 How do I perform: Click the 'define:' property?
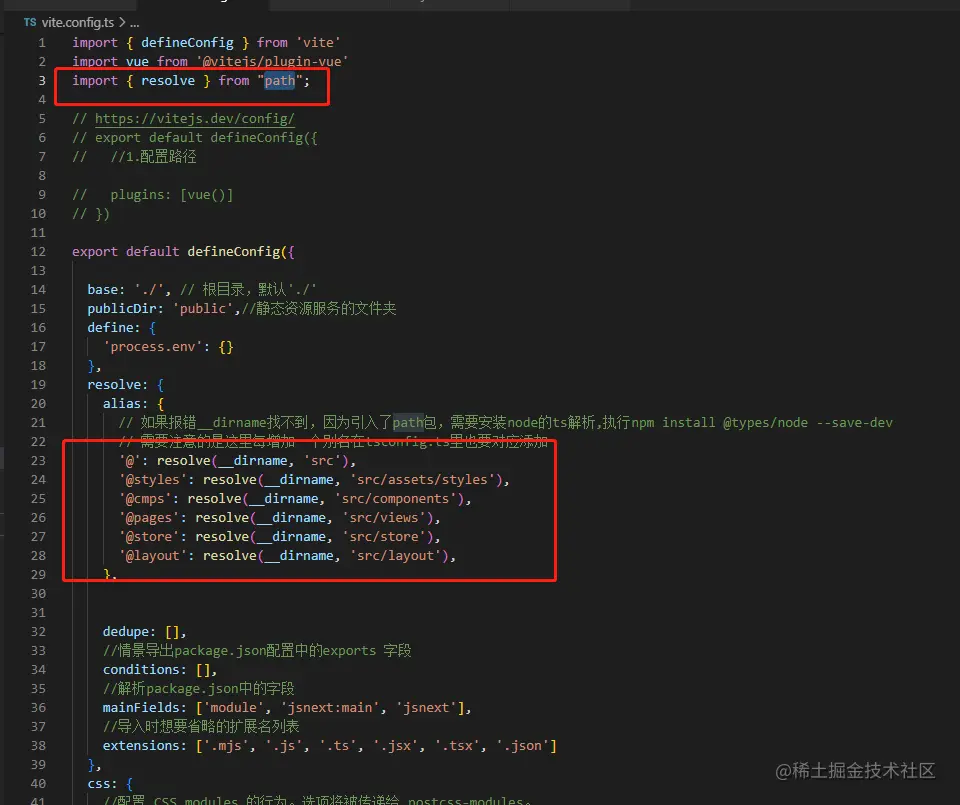114,328
